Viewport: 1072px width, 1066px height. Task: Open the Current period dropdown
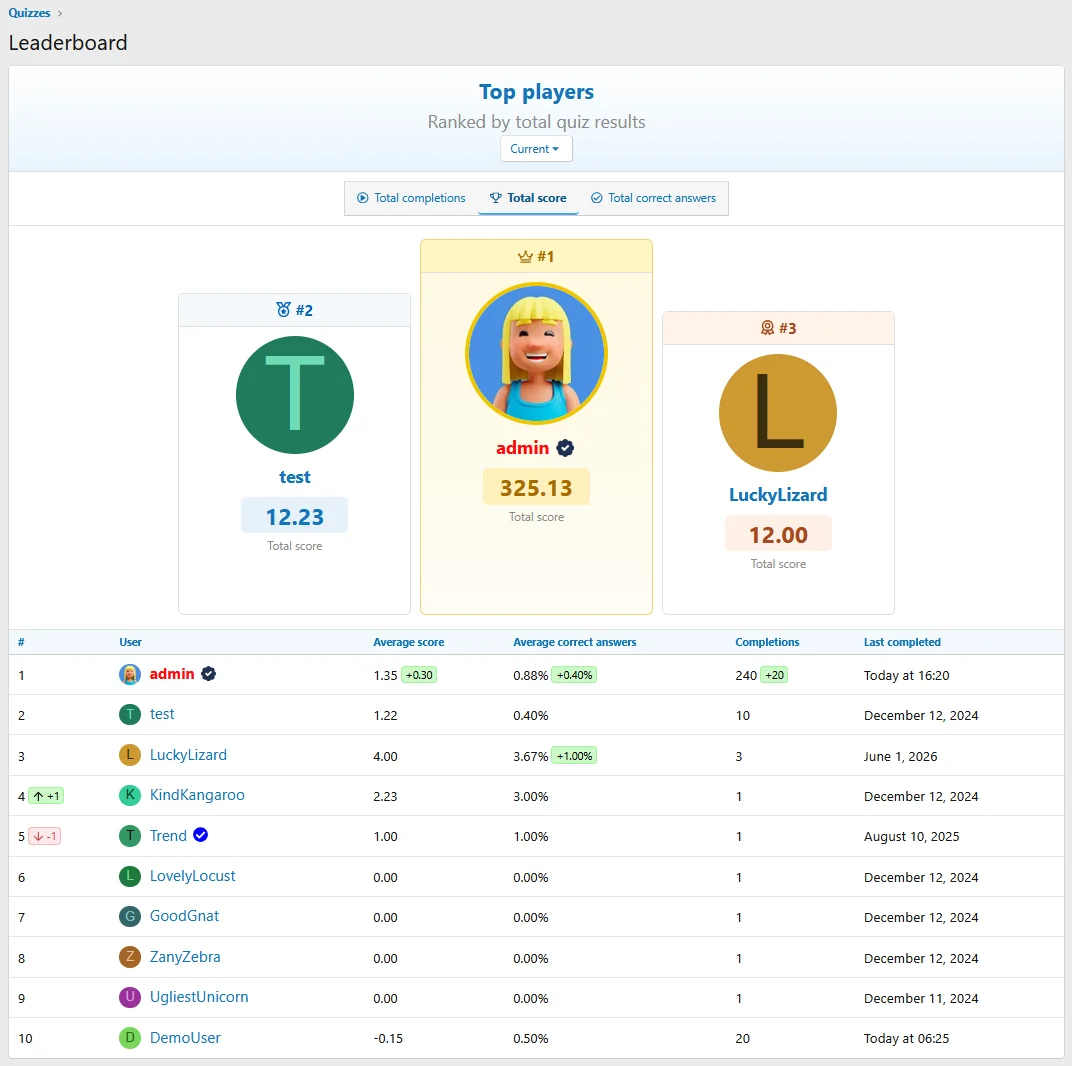536,148
